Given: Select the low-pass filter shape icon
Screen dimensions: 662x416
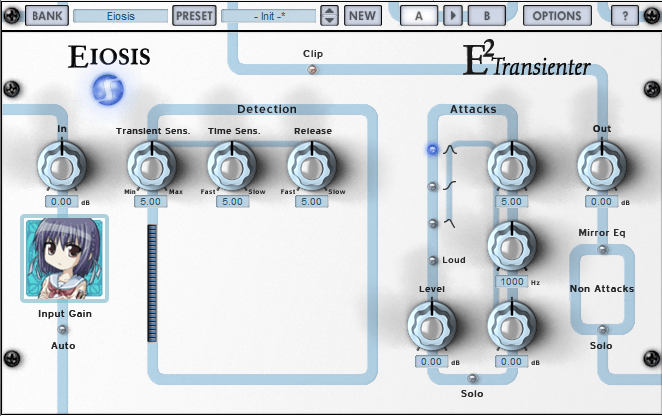Looking at the screenshot, I should [450, 223].
